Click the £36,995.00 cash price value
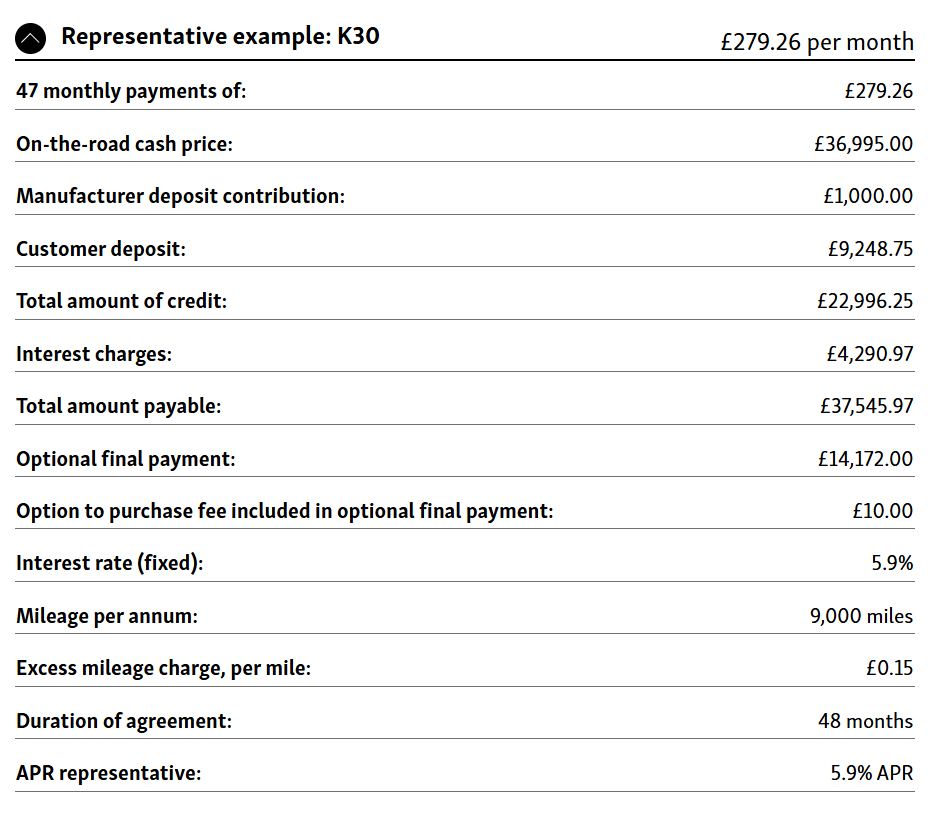 point(863,144)
